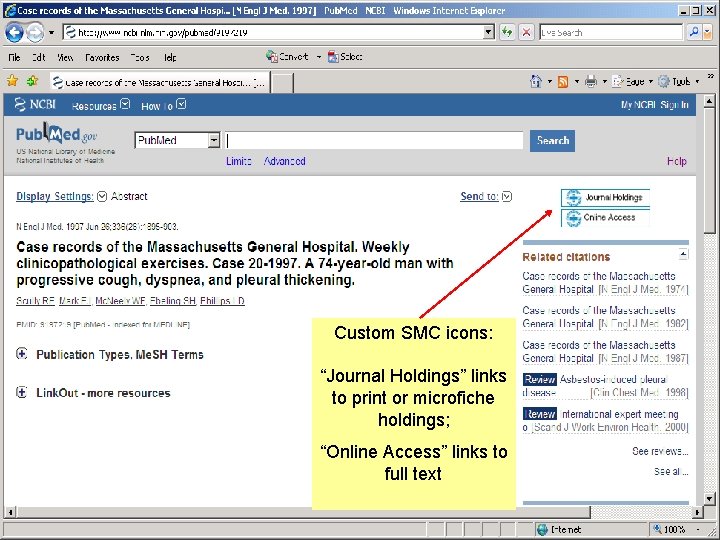Click the Journal Holdings icon button
The image size is (720, 540).
605,198
